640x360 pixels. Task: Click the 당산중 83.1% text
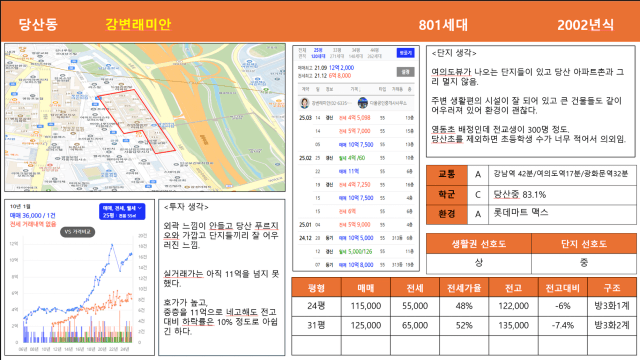[520, 195]
